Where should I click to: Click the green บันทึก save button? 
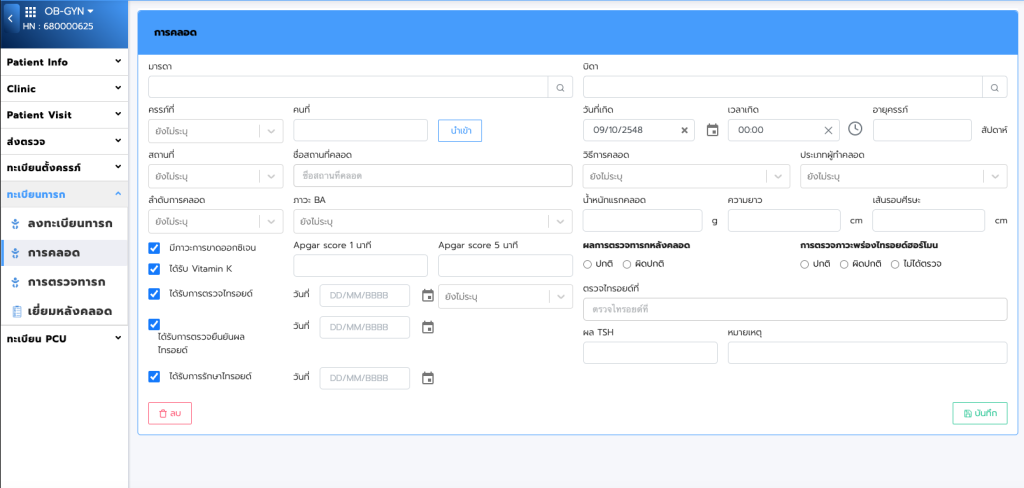979,413
